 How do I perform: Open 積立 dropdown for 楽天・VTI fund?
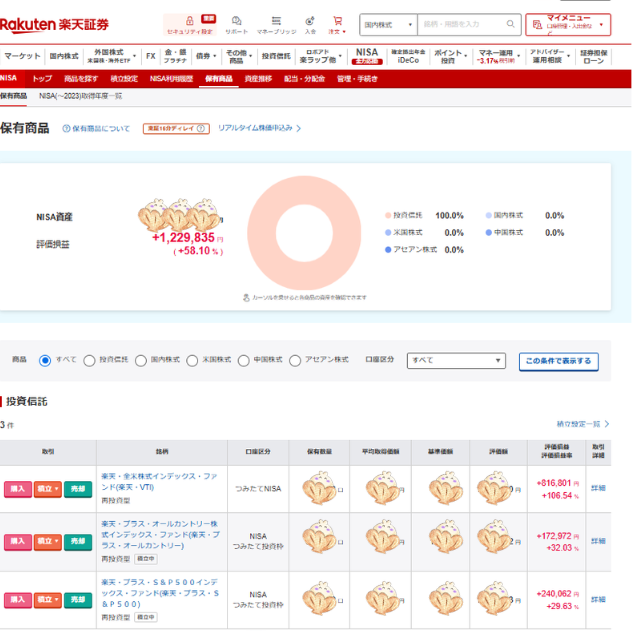click(x=48, y=489)
